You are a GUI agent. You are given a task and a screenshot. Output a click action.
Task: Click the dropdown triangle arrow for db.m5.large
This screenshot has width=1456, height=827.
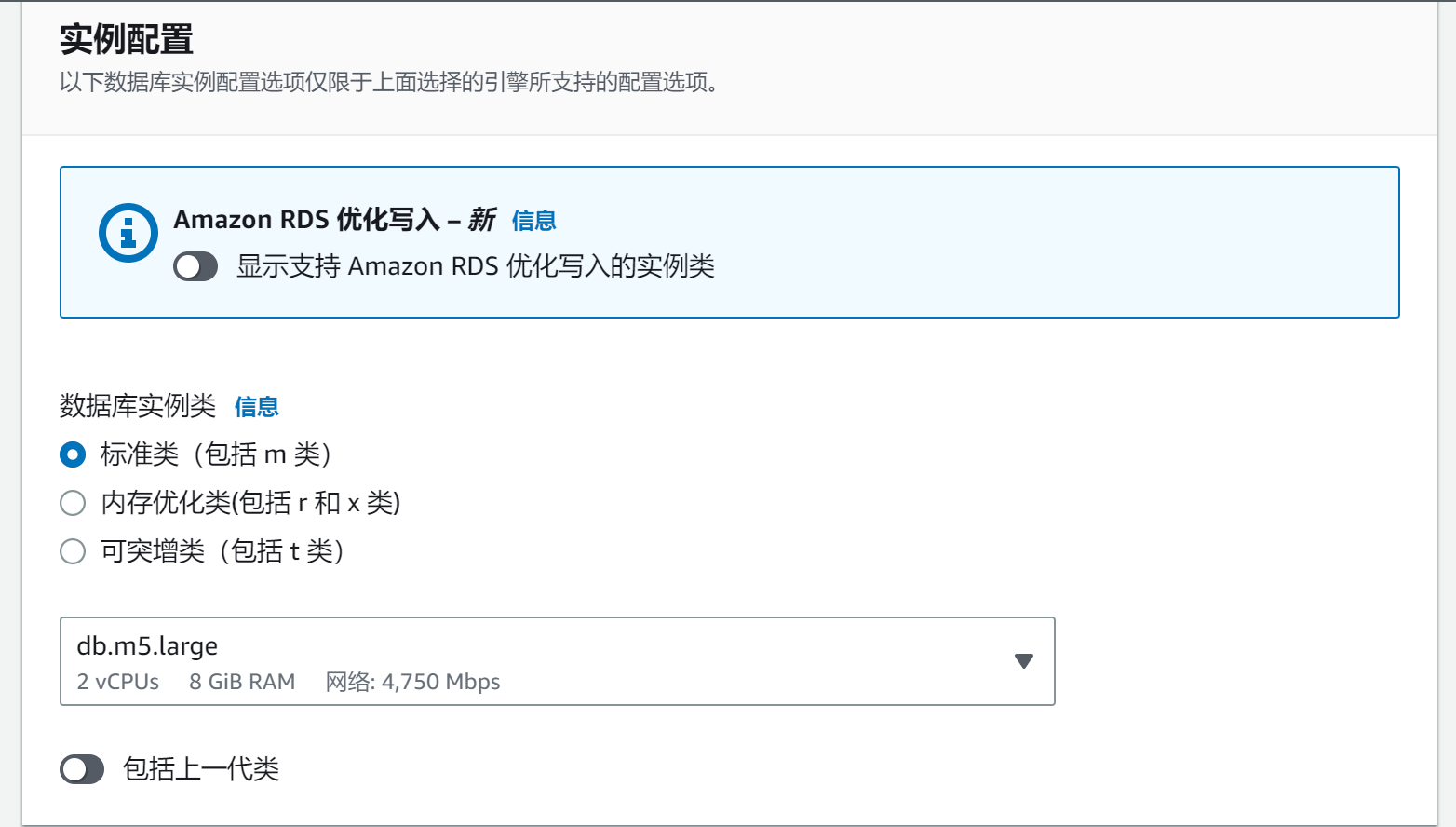click(1024, 661)
